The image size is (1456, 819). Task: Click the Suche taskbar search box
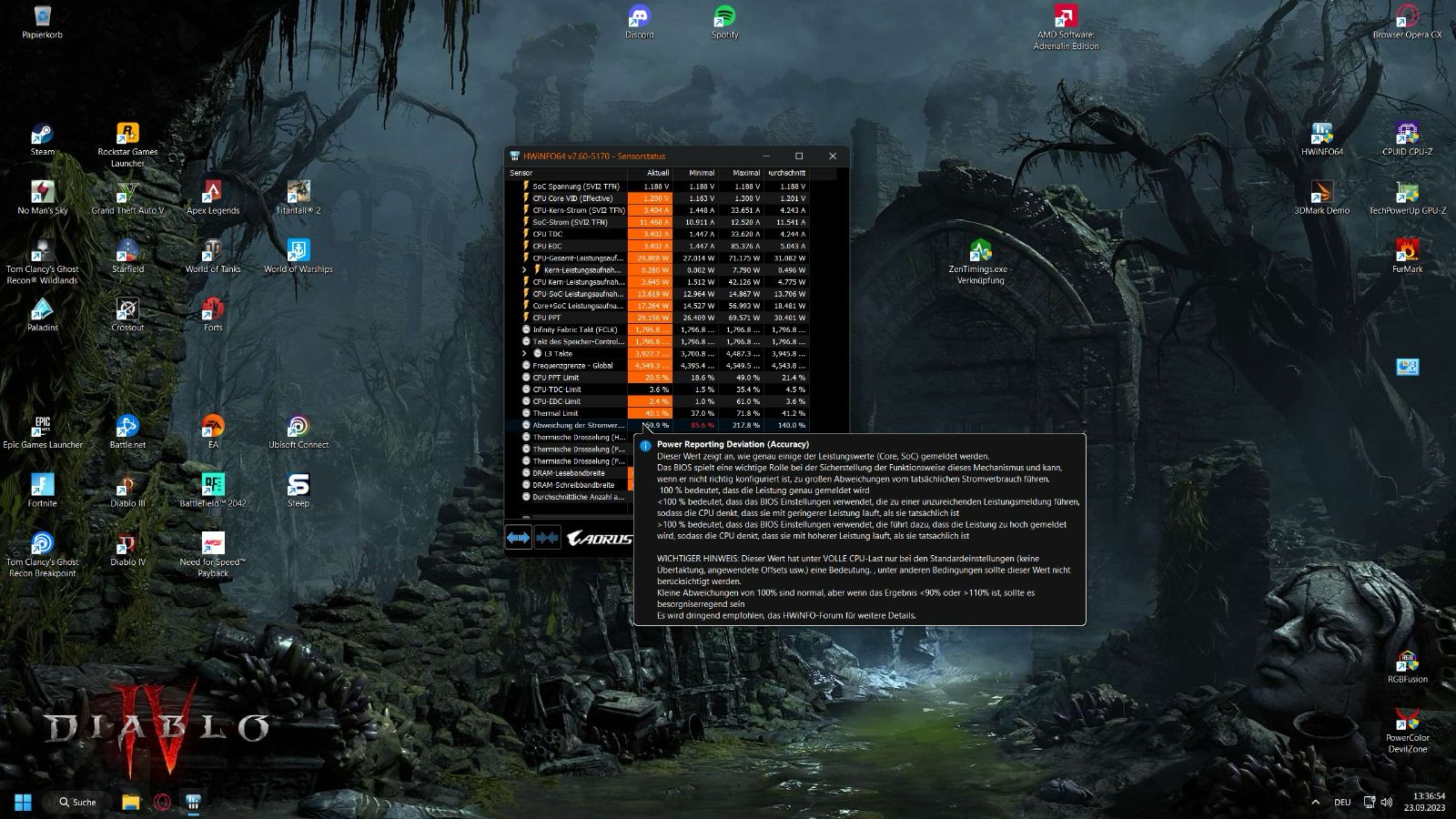click(x=77, y=802)
